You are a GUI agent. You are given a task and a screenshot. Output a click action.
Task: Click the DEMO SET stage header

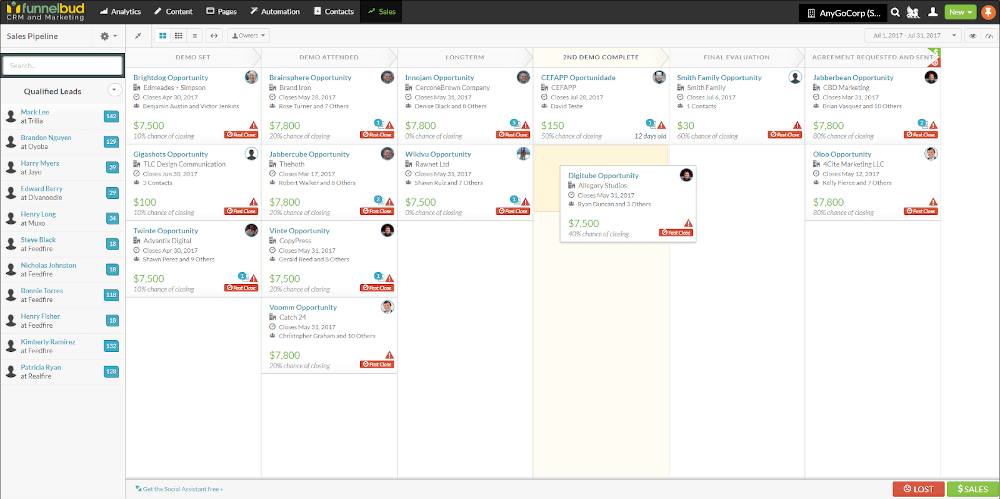tap(193, 57)
